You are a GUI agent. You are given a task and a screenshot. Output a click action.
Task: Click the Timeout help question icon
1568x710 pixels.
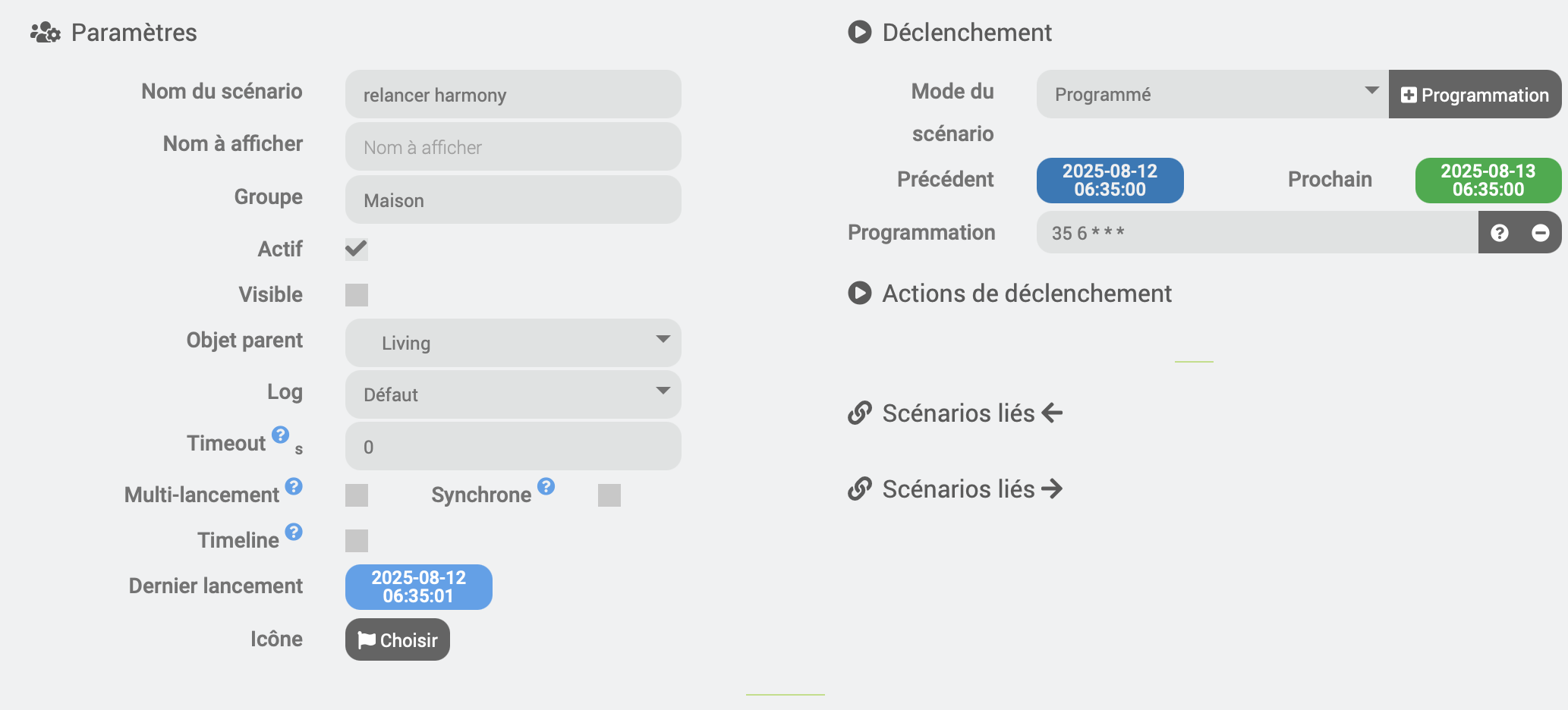tap(280, 435)
